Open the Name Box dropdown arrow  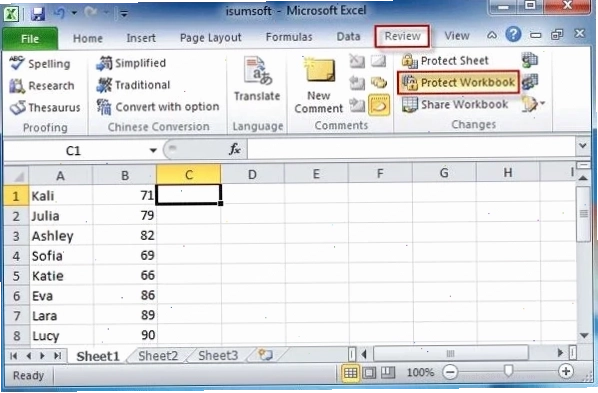(x=153, y=150)
